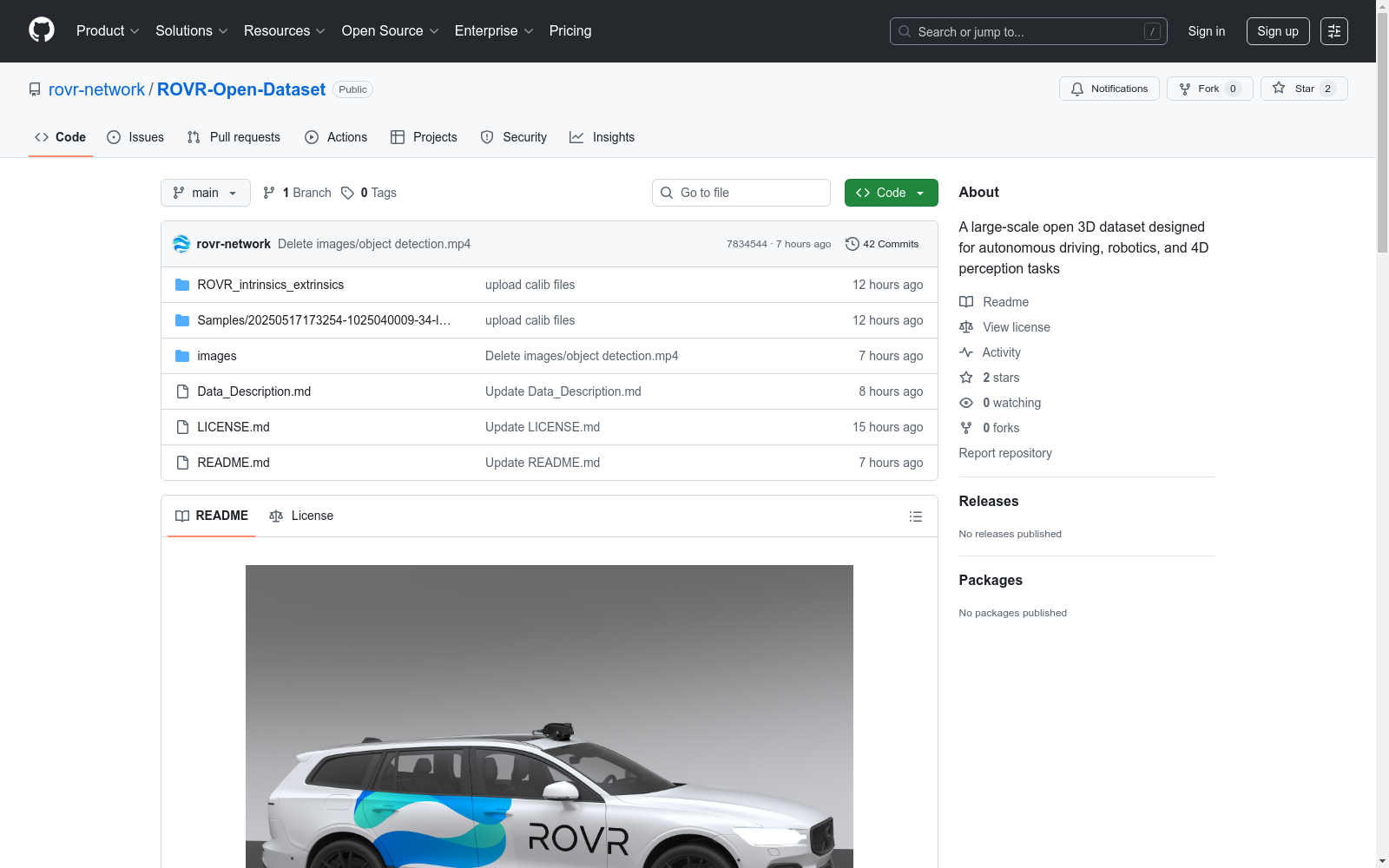
Task: Switch to the Projects tab
Action: [424, 137]
